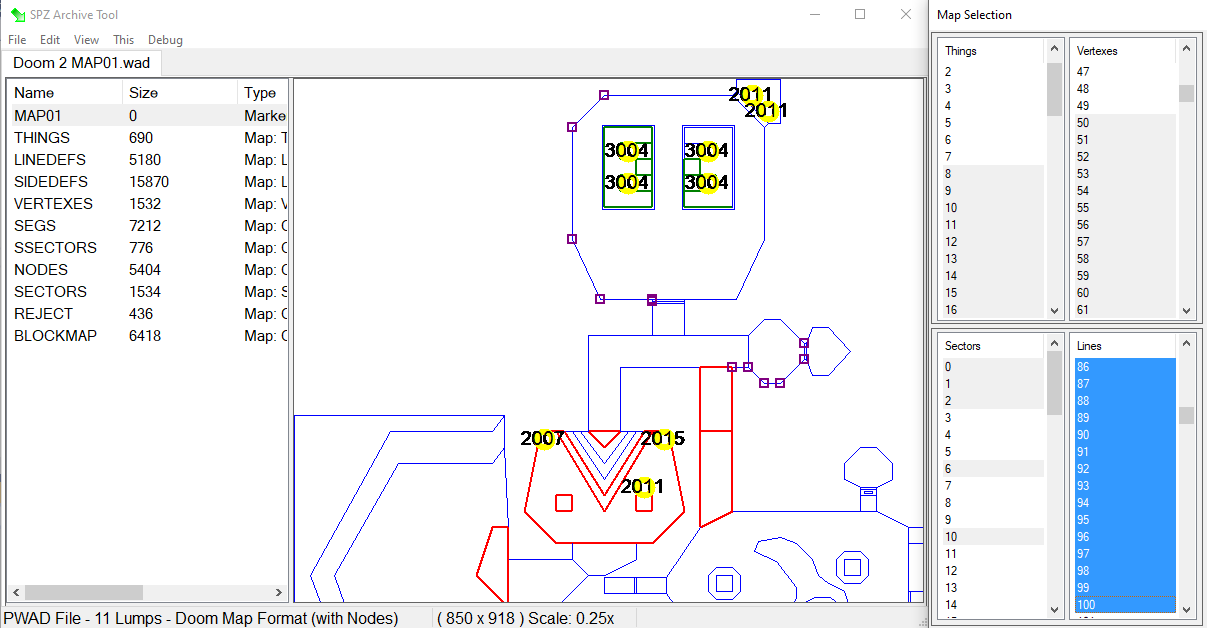Click thing 2015 on the map
Image resolution: width=1207 pixels, height=628 pixels.
(x=663, y=439)
